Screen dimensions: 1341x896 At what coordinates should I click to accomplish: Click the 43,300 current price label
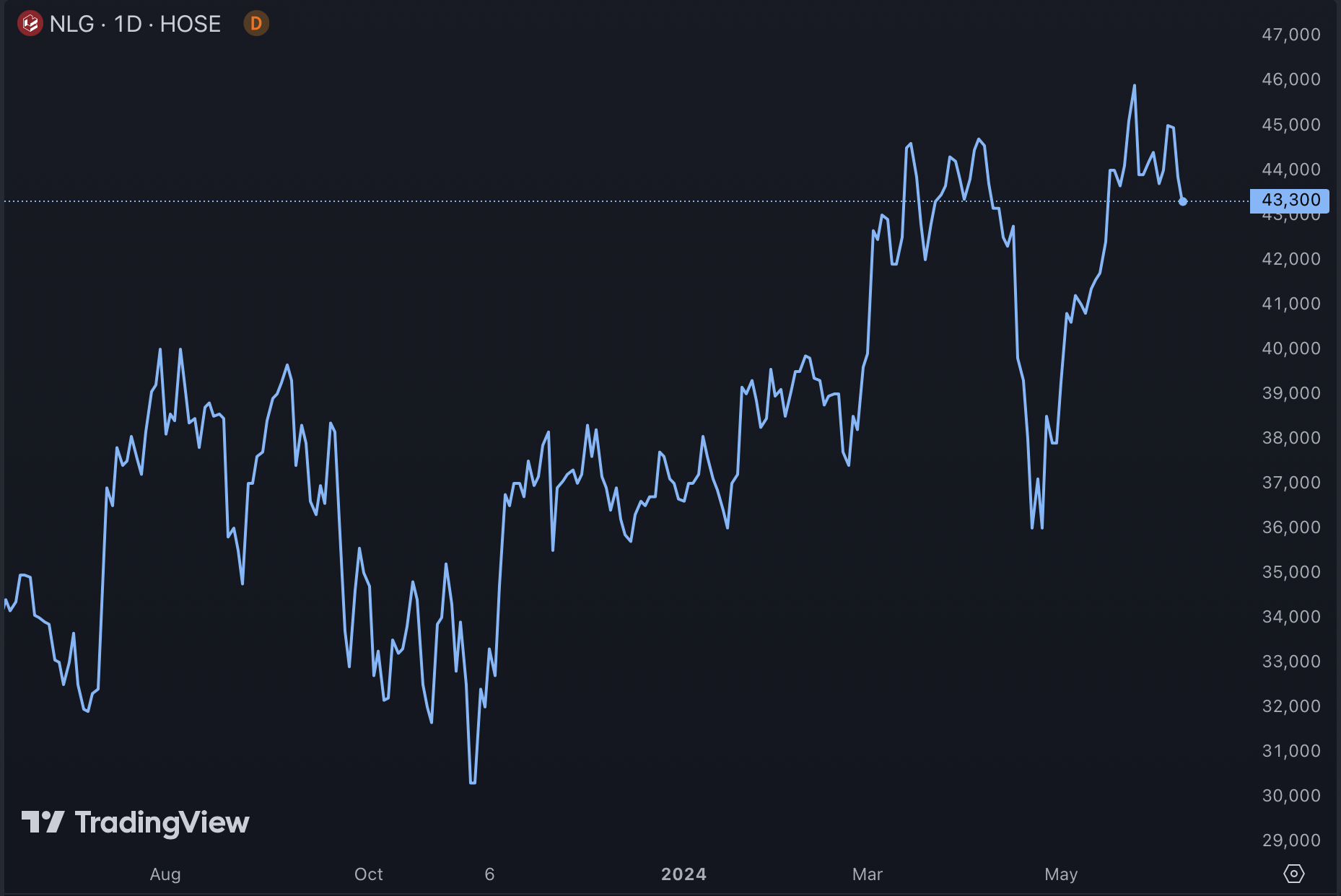point(1290,200)
